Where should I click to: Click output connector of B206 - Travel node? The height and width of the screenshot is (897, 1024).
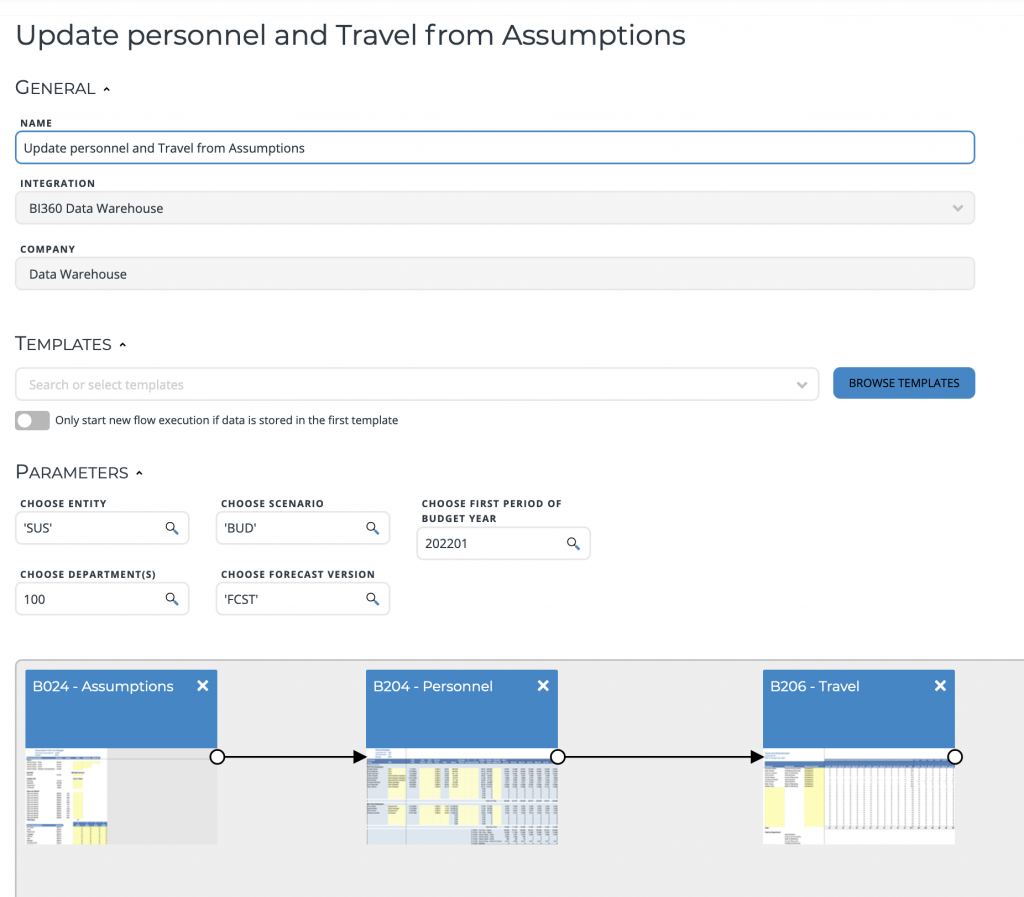point(955,757)
